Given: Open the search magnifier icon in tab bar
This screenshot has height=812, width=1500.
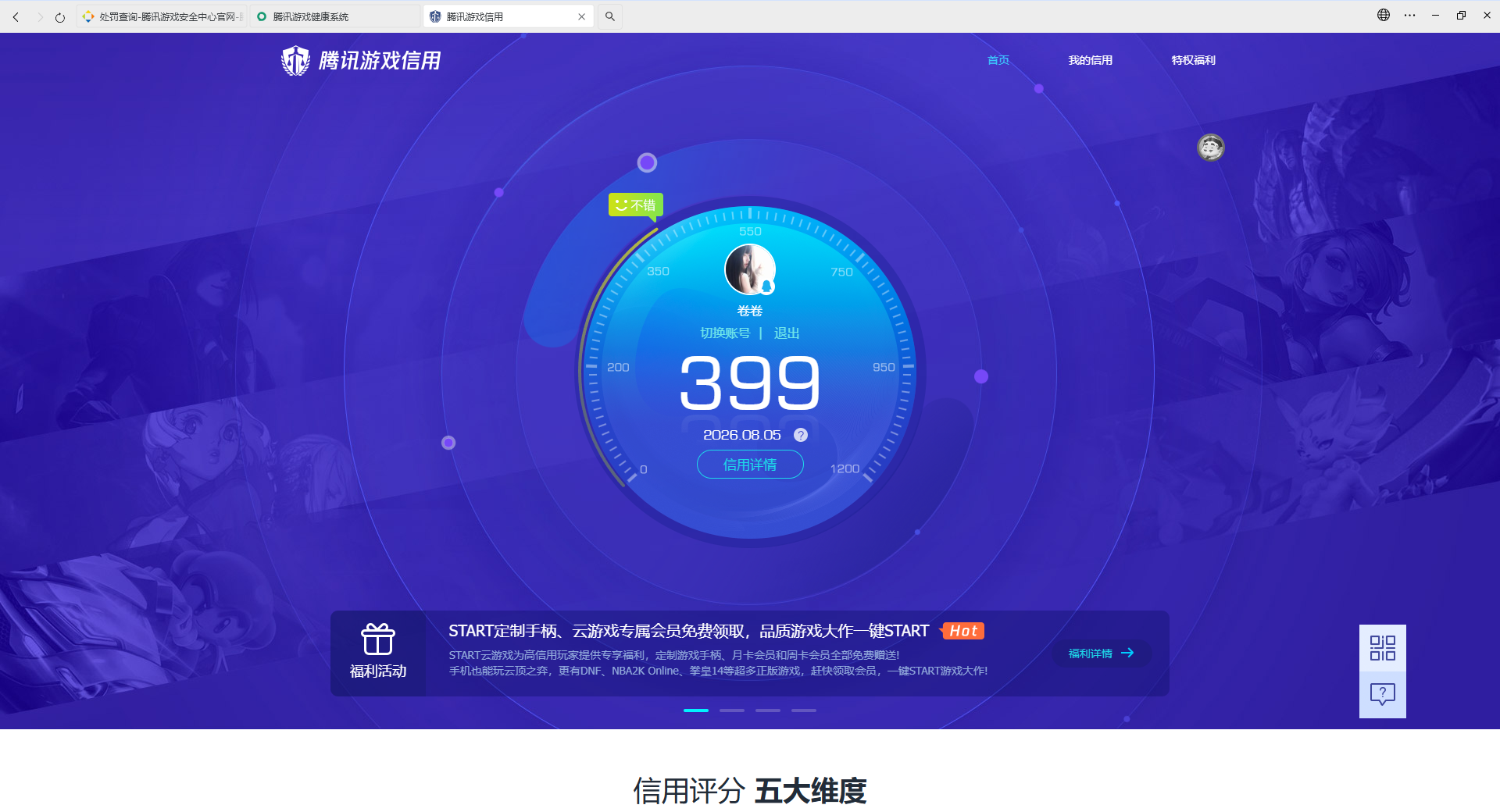Looking at the screenshot, I should [x=610, y=16].
